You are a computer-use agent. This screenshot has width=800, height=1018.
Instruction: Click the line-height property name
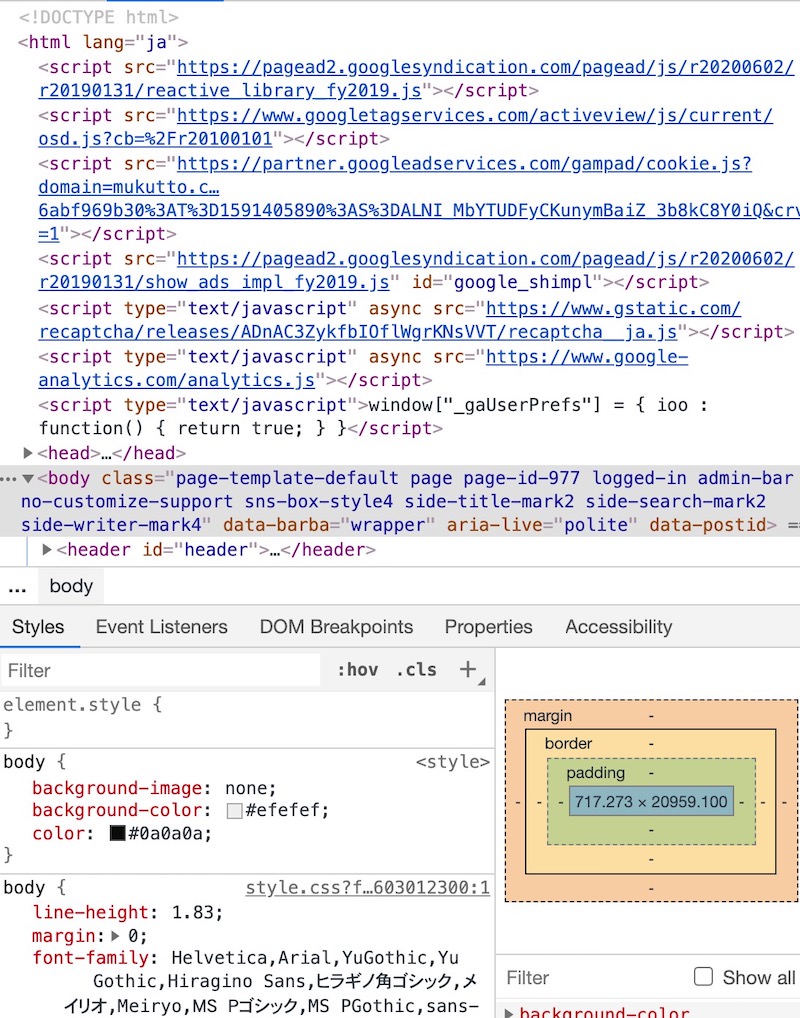90,912
